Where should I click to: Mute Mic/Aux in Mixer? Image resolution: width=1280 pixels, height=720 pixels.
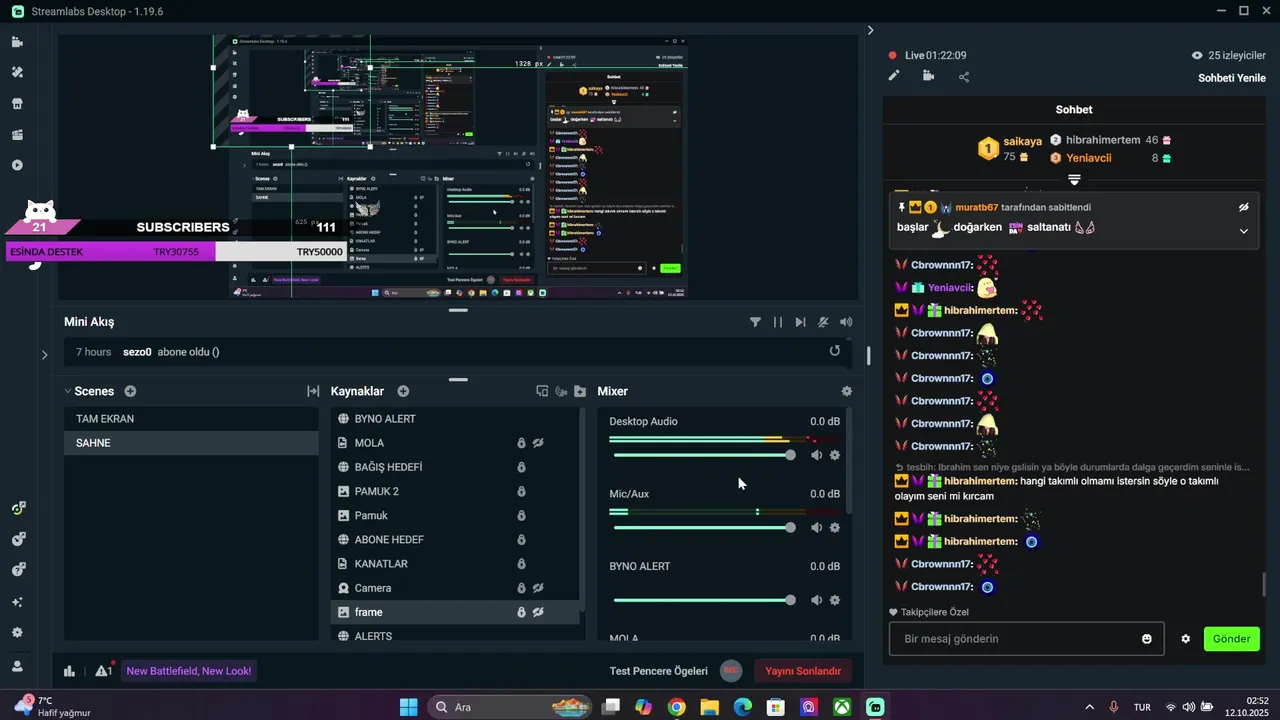pos(816,527)
